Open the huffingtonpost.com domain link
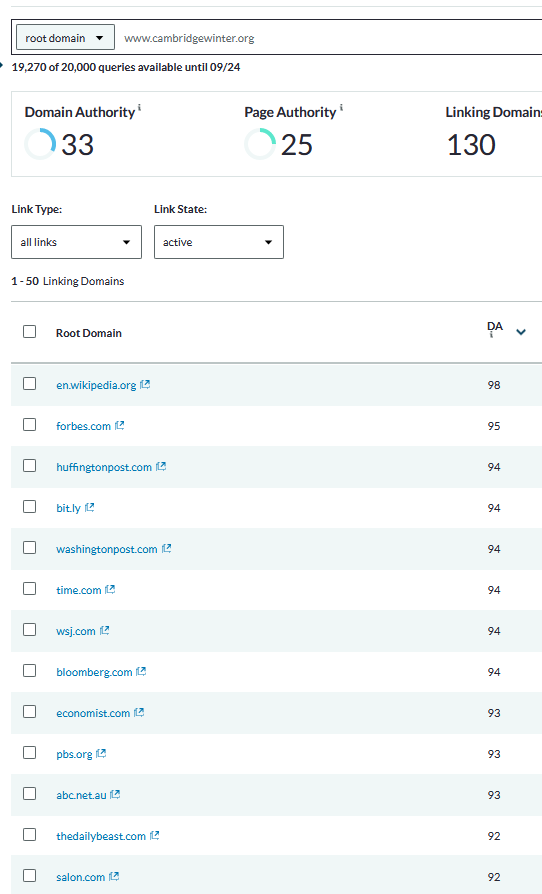Image resolution: width=542 pixels, height=894 pixels. (x=104, y=468)
